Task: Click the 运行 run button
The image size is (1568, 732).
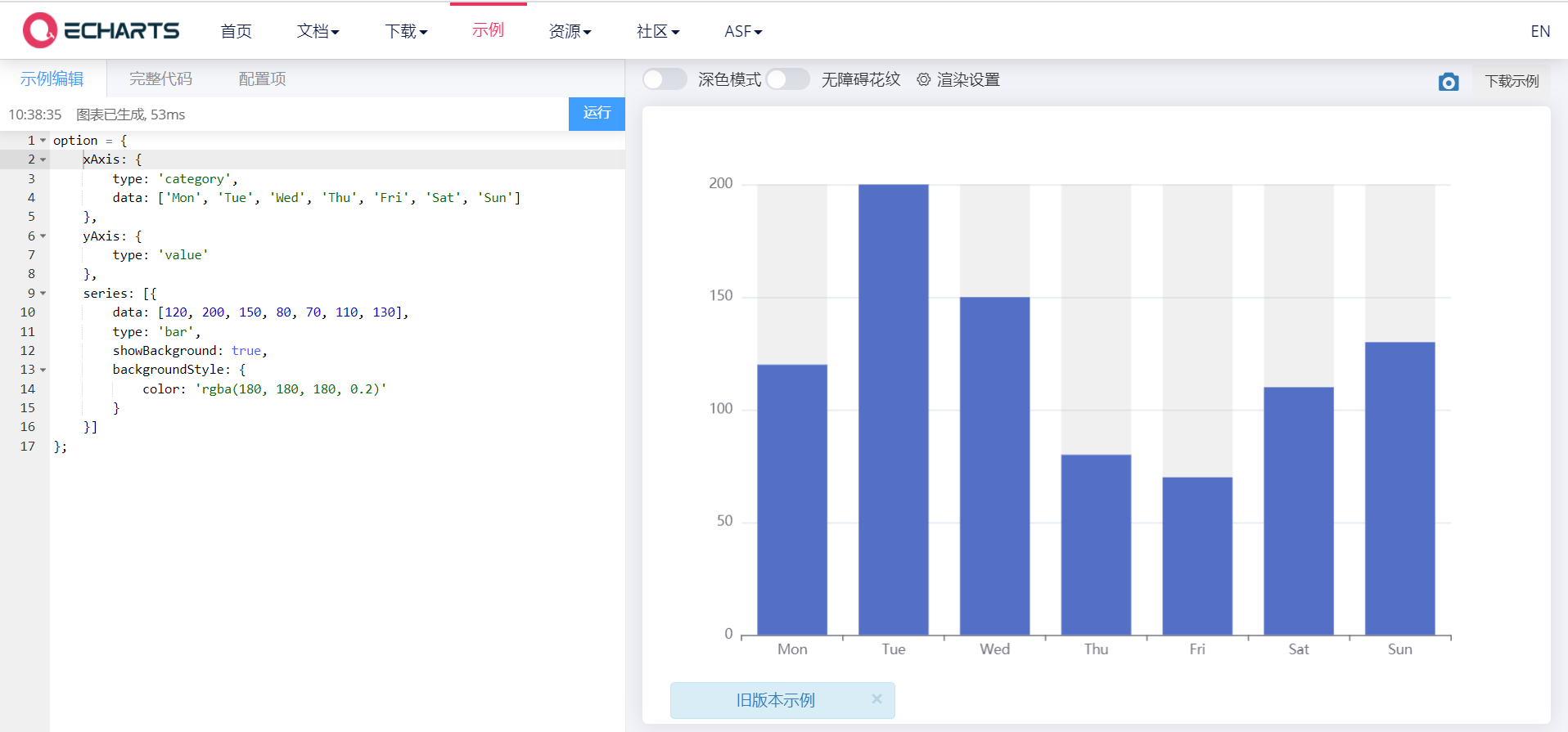Action: (597, 113)
